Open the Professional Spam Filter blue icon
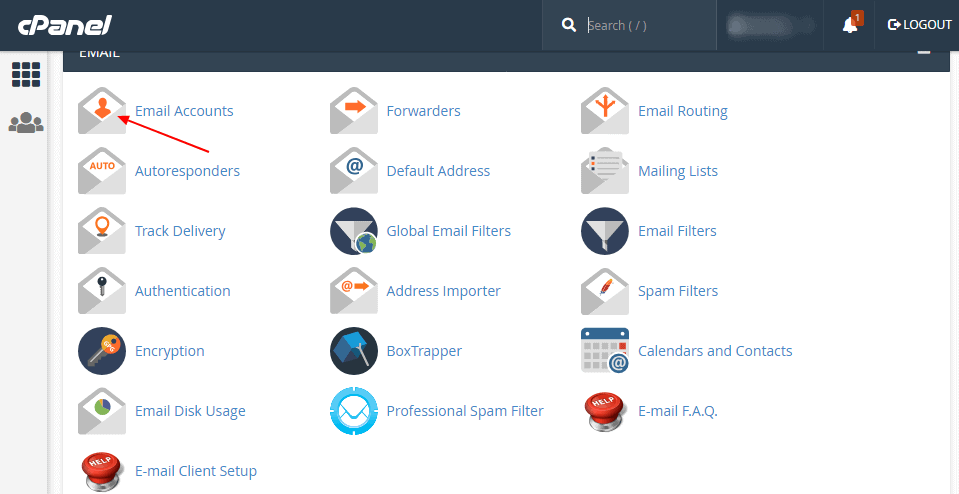The image size is (959, 494). click(354, 410)
